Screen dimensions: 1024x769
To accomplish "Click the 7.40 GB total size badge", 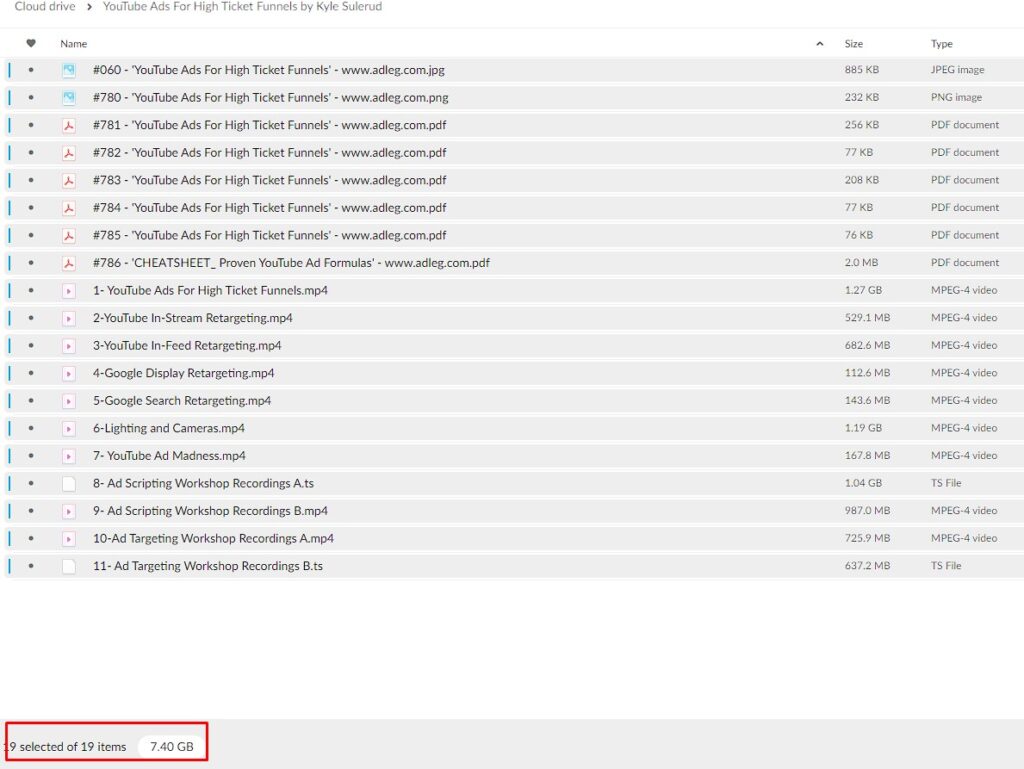I will coord(171,745).
